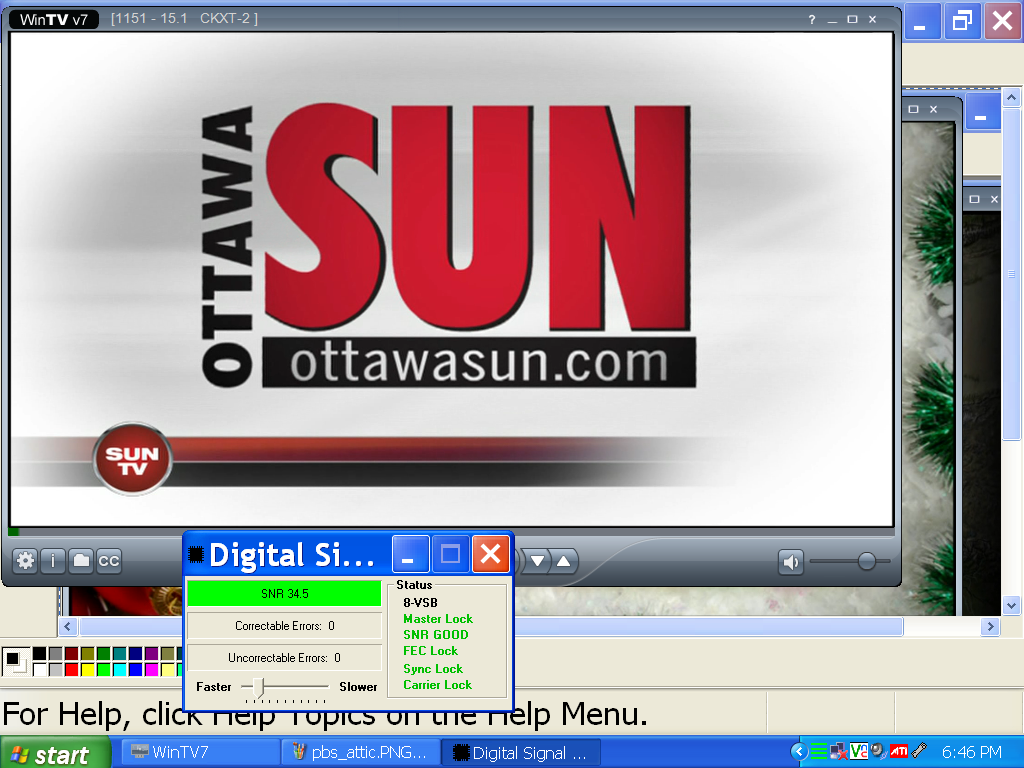
Task: Click the SNR GOOD status indicator
Action: click(436, 635)
